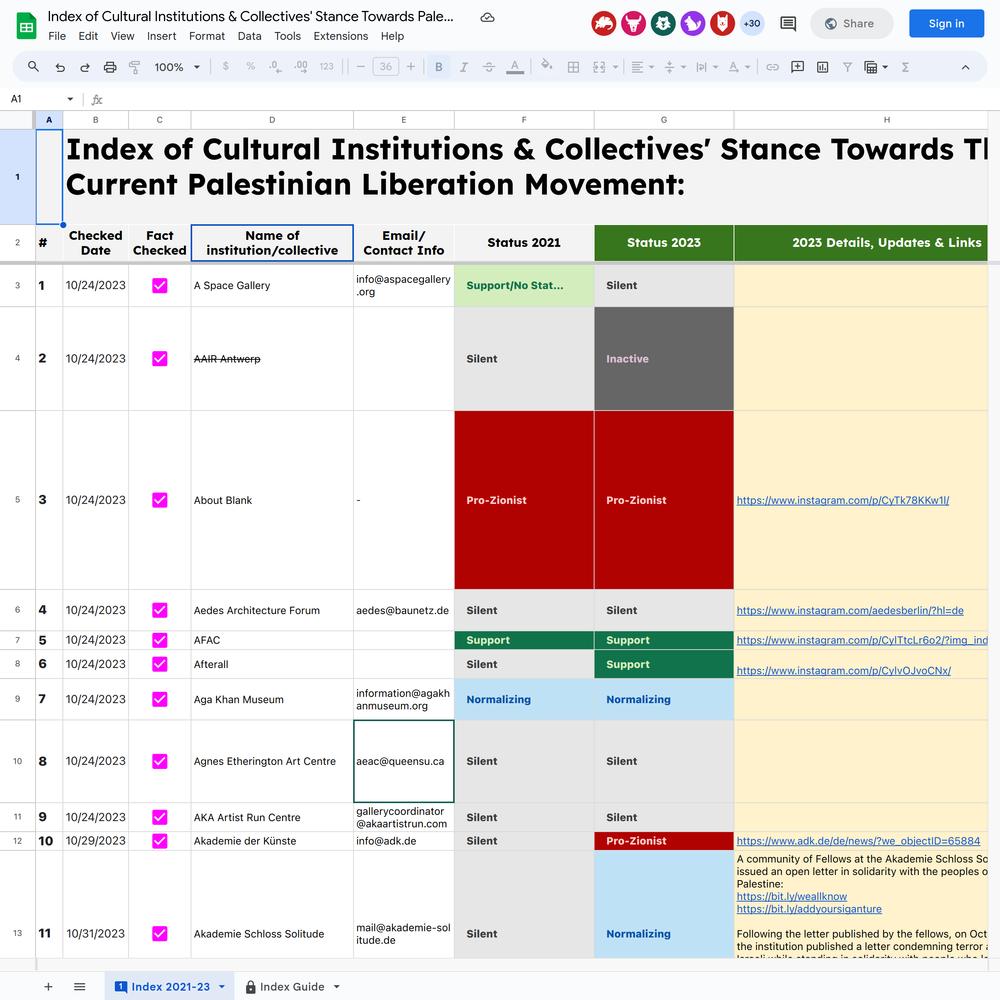This screenshot has height=1000, width=1000.
Task: Decrease font size with minus button
Action: (x=361, y=66)
